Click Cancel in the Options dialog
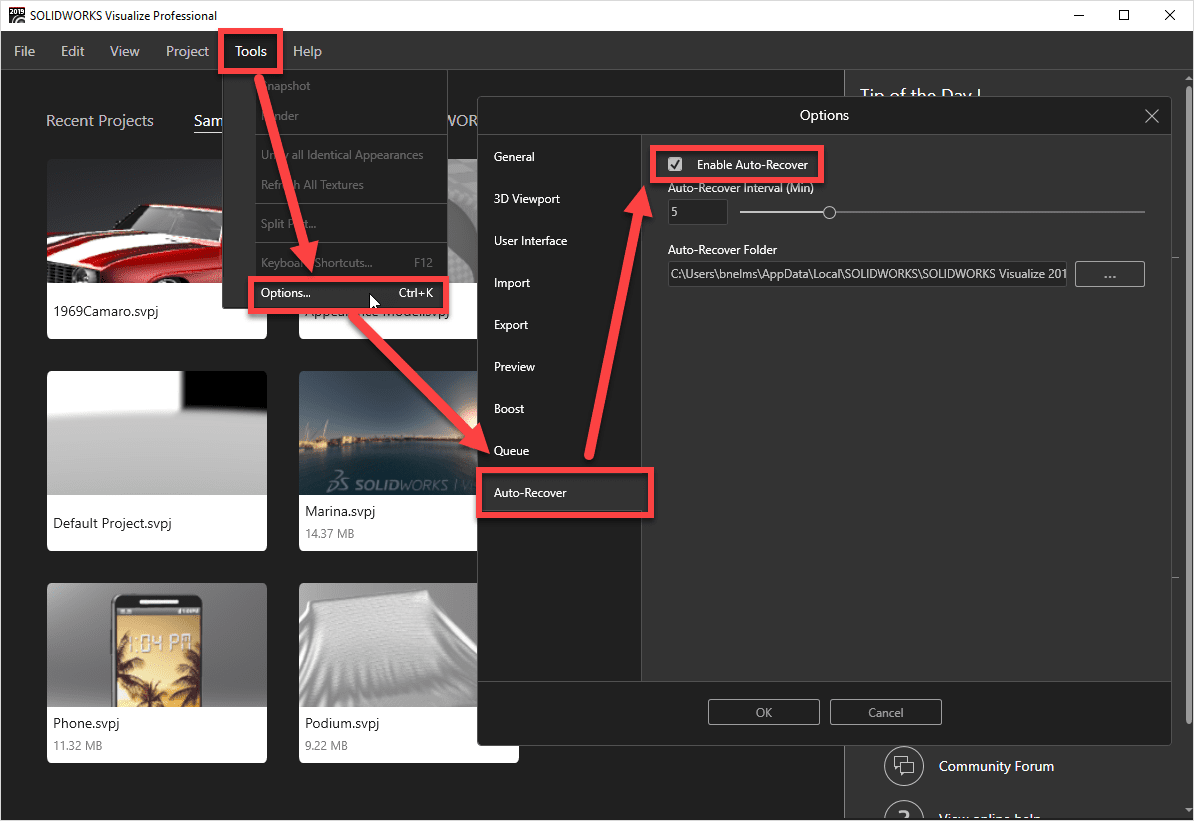1194x821 pixels. click(x=886, y=712)
